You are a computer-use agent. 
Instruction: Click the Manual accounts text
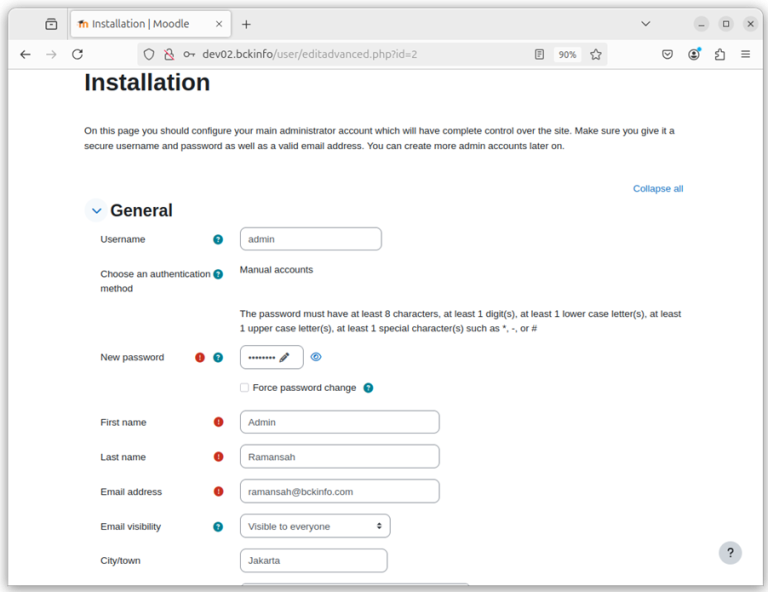pos(276,270)
